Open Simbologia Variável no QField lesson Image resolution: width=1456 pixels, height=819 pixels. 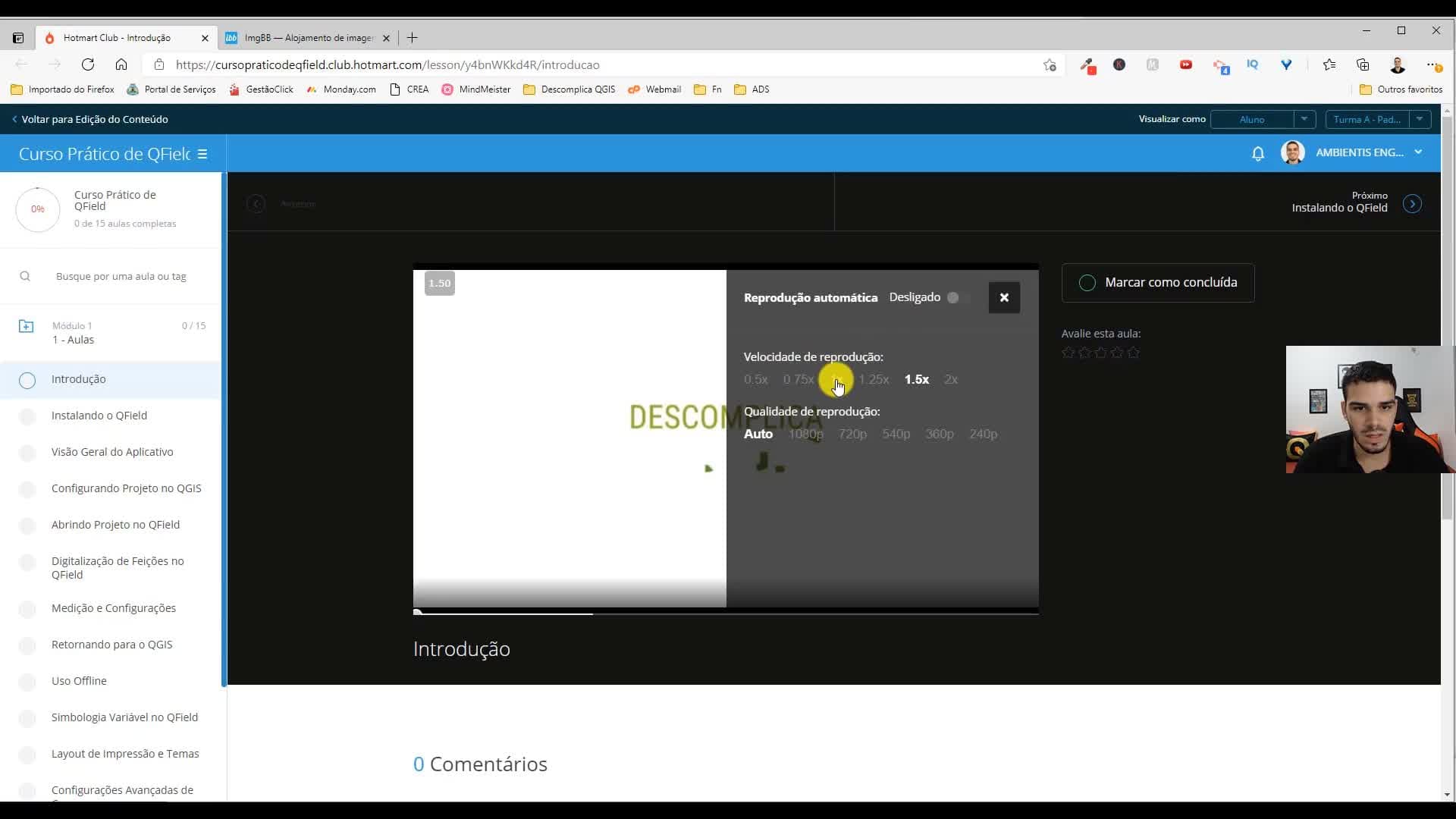124,717
